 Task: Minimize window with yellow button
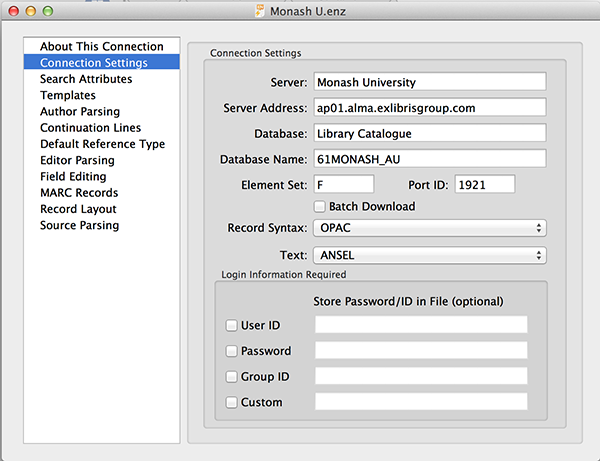[x=31, y=11]
